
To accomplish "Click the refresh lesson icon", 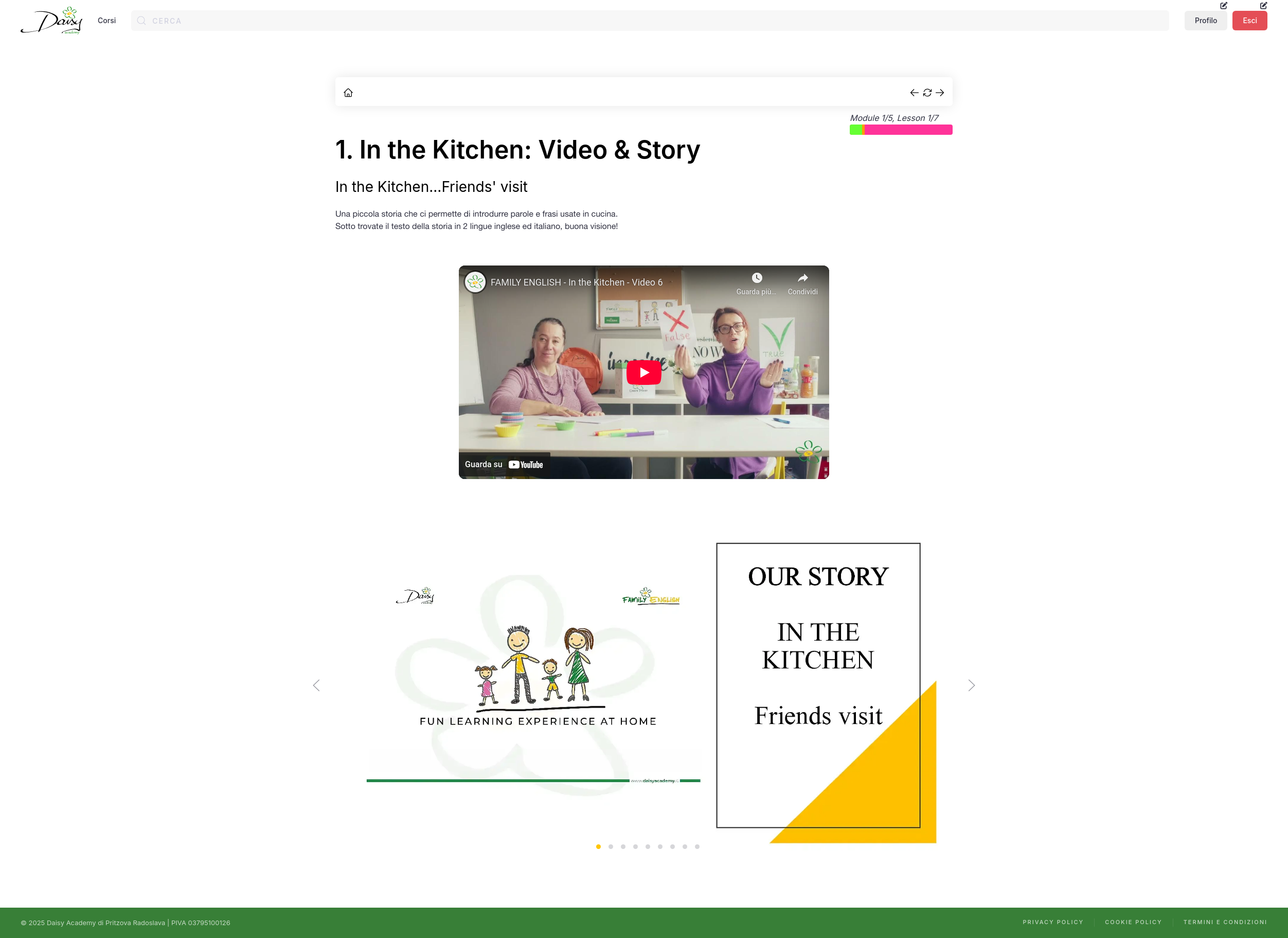I will tap(927, 93).
